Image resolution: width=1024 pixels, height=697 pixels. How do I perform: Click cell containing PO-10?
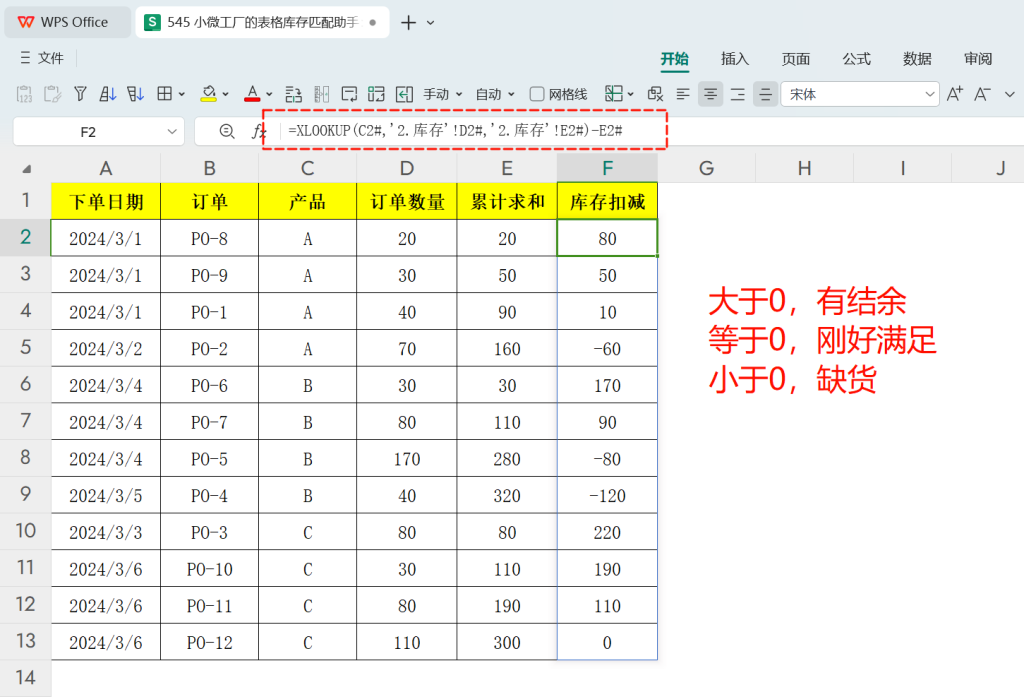click(x=210, y=569)
